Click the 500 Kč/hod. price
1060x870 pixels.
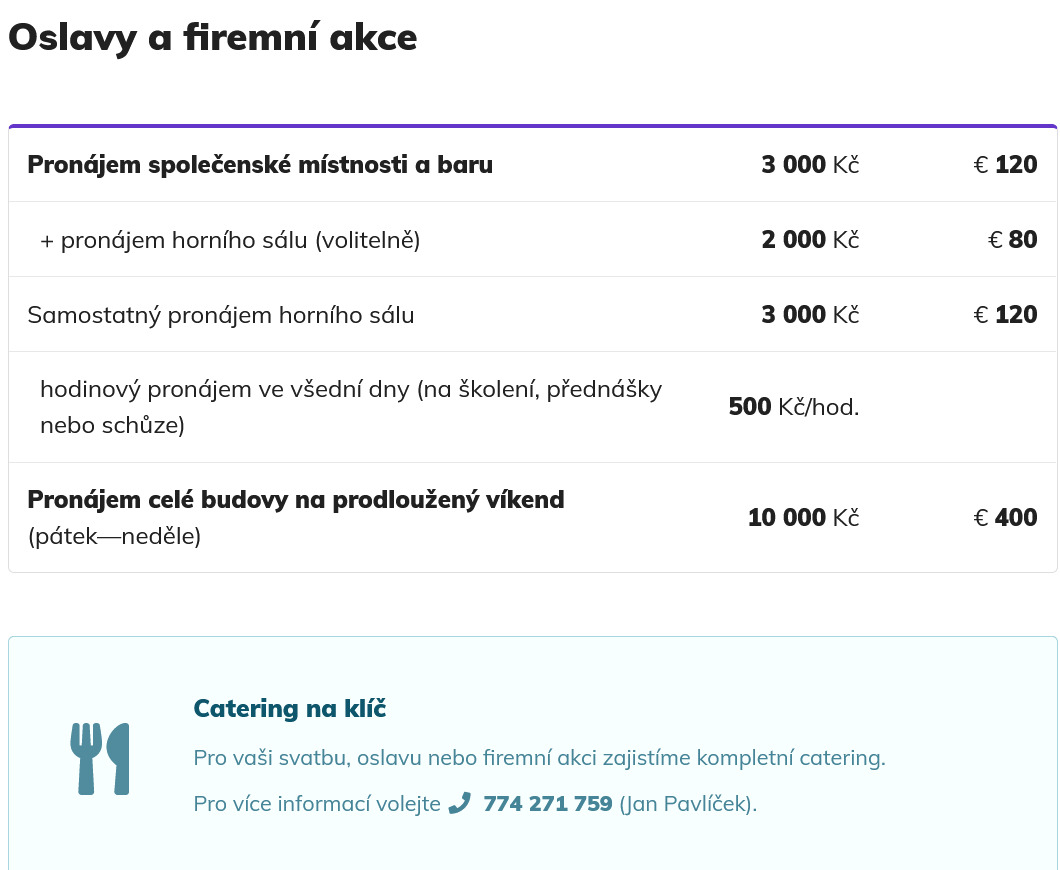(794, 407)
